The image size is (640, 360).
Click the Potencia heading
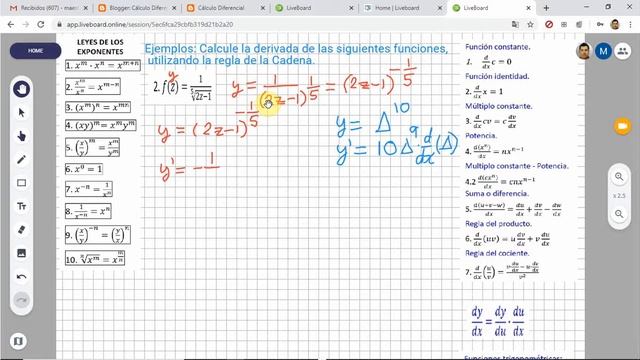[x=481, y=136]
